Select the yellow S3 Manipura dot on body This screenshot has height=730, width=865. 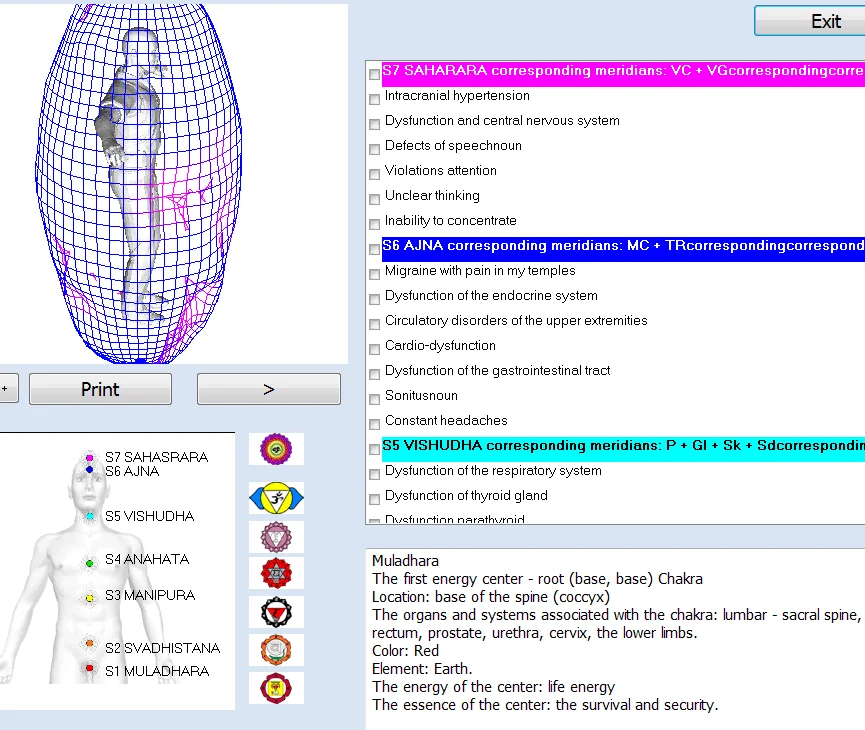(x=89, y=598)
